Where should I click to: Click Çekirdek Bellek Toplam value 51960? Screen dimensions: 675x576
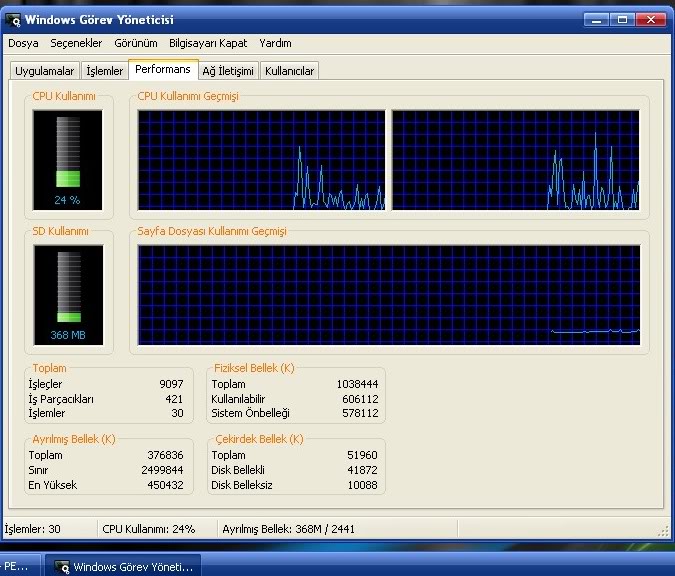pyautogui.click(x=362, y=455)
